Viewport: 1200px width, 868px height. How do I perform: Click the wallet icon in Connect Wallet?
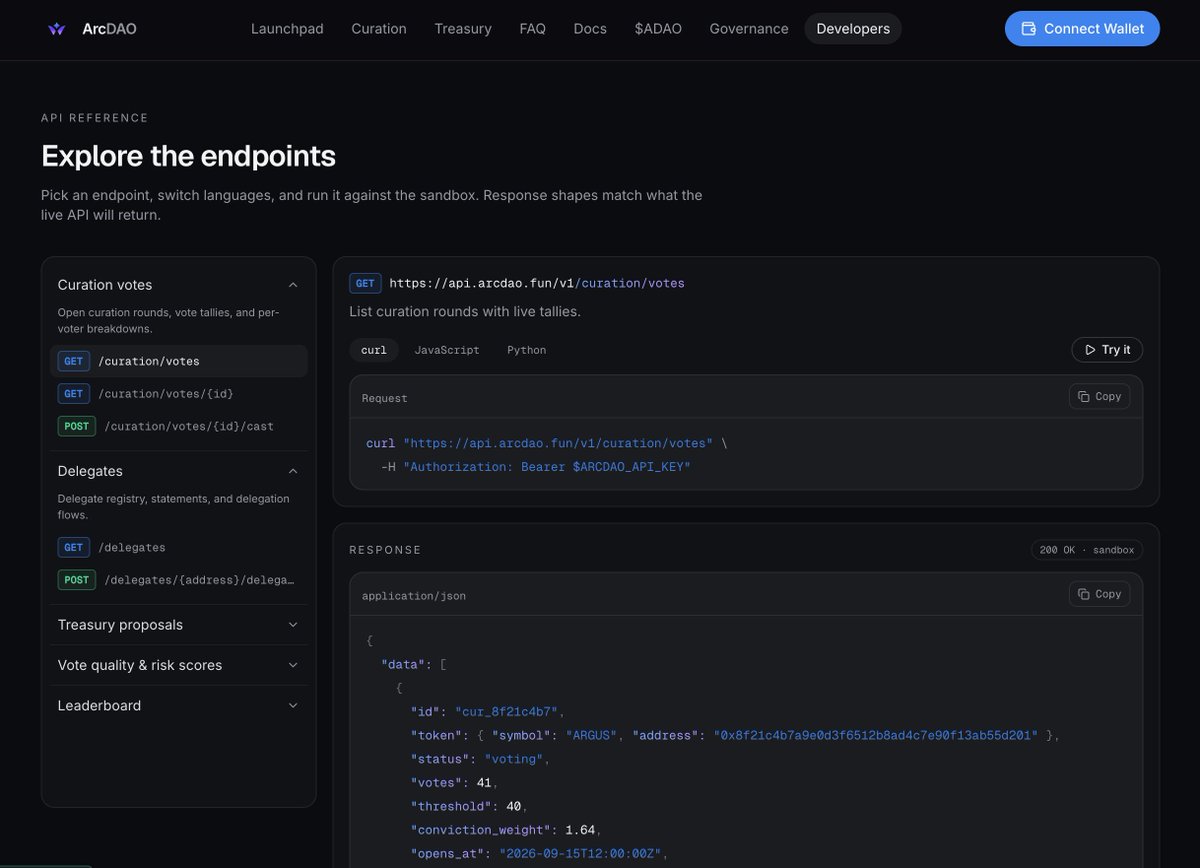coord(1028,29)
